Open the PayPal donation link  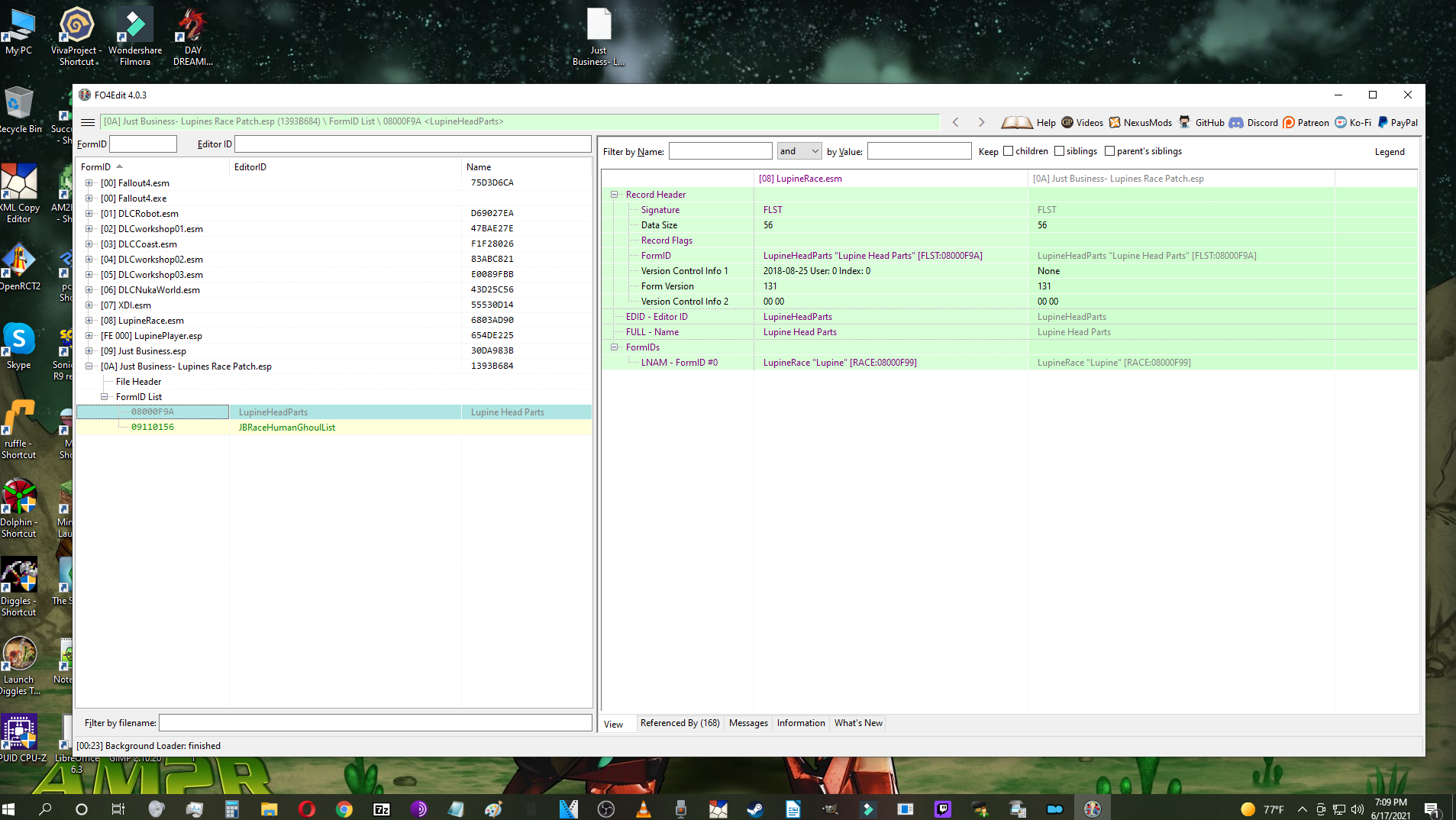pos(1397,122)
